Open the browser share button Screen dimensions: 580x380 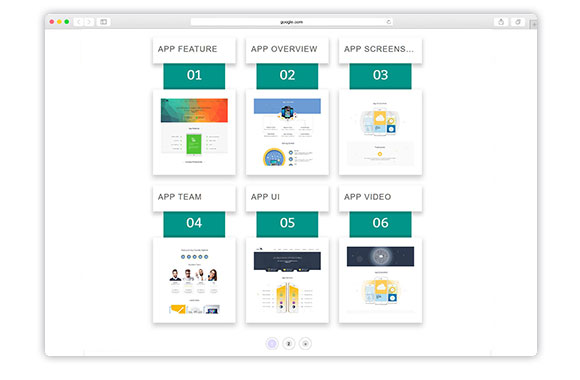(x=501, y=22)
